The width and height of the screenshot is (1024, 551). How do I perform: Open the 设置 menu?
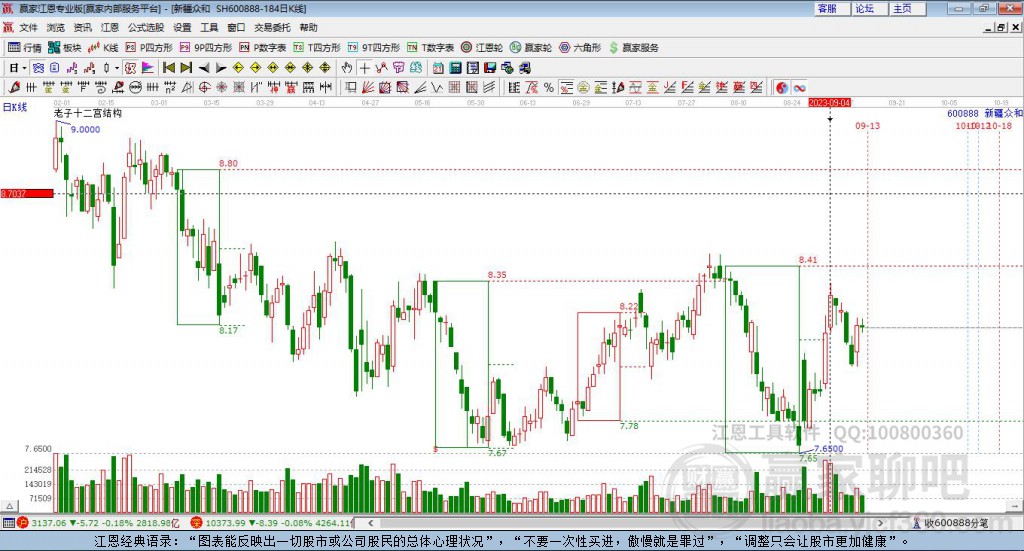pos(182,27)
